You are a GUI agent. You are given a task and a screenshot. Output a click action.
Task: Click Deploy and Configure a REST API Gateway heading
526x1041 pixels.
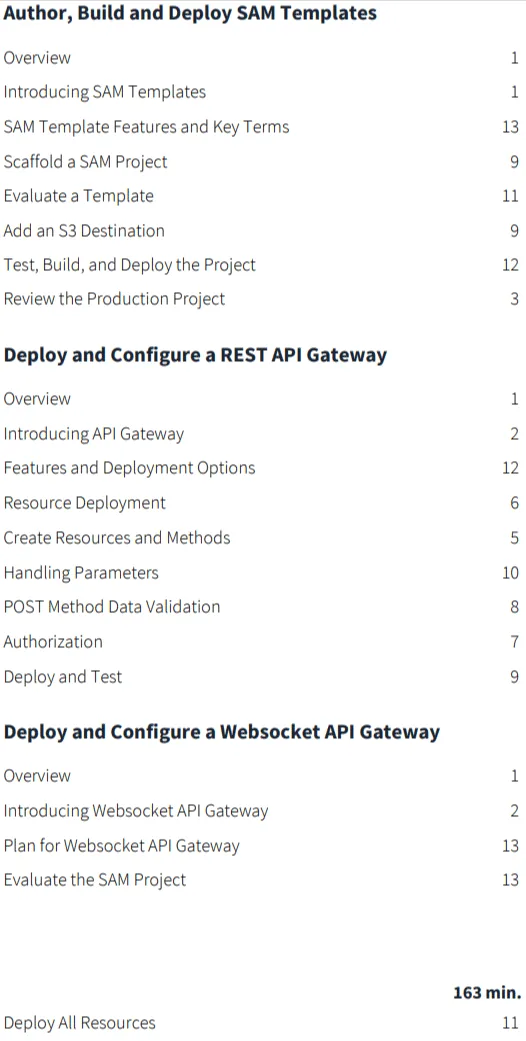[x=195, y=355]
